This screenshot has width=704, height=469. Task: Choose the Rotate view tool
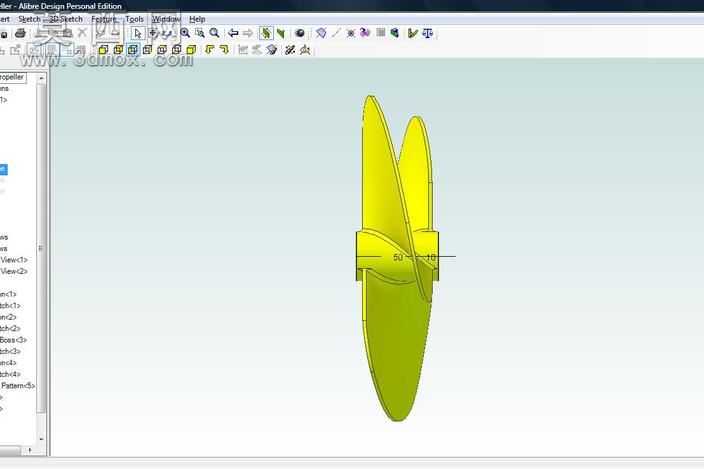pyautogui.click(x=167, y=33)
